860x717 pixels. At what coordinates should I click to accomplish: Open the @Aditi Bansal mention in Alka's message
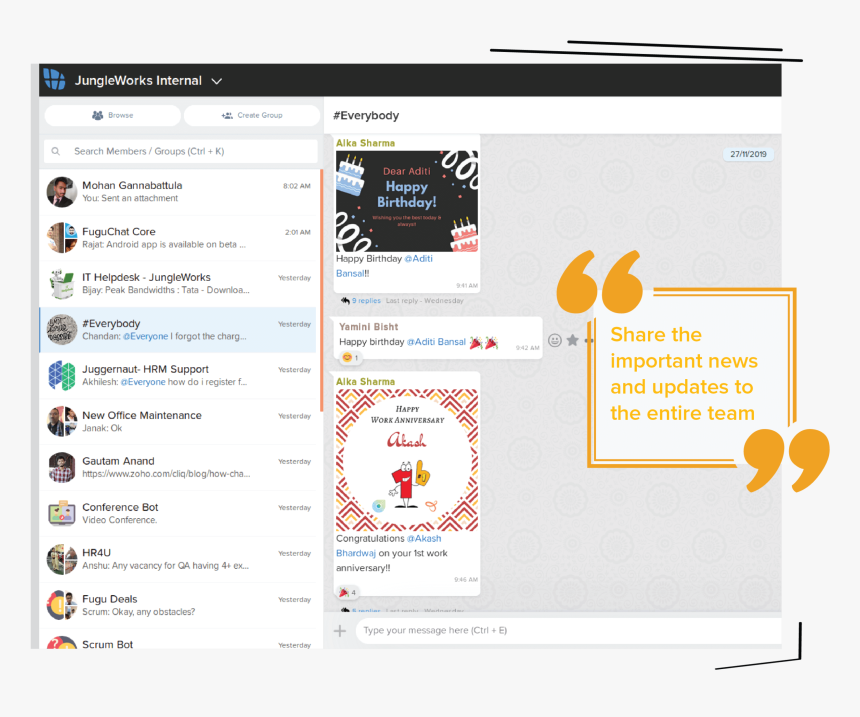384,266
